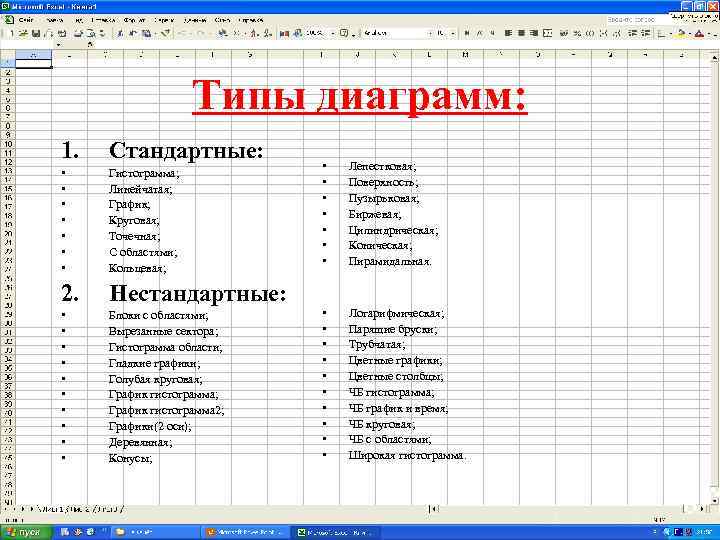Activate the Format Painter brush icon
Screen dimensions: 720x540
click(x=165, y=34)
